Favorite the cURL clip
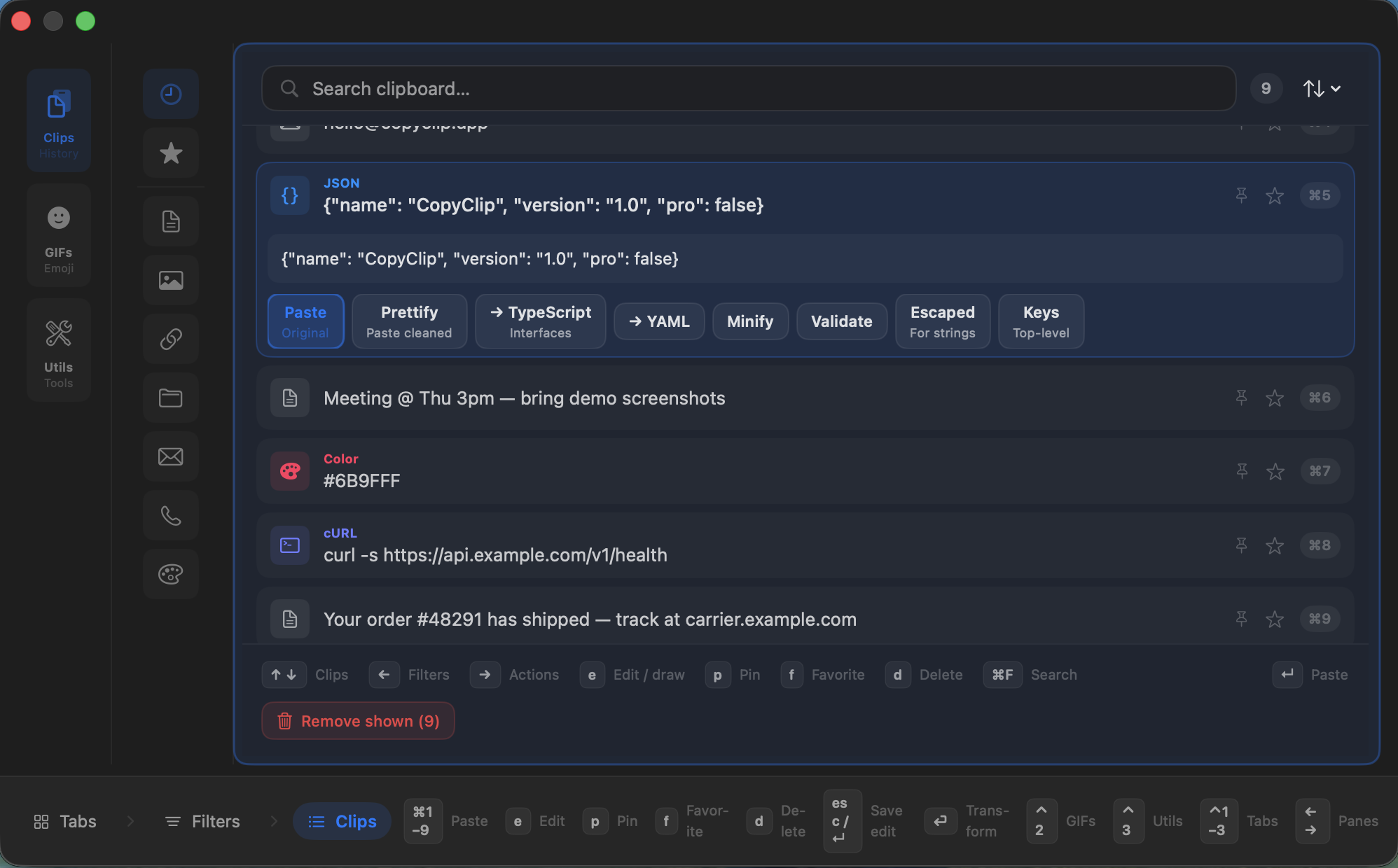The width and height of the screenshot is (1398, 868). coord(1275,545)
